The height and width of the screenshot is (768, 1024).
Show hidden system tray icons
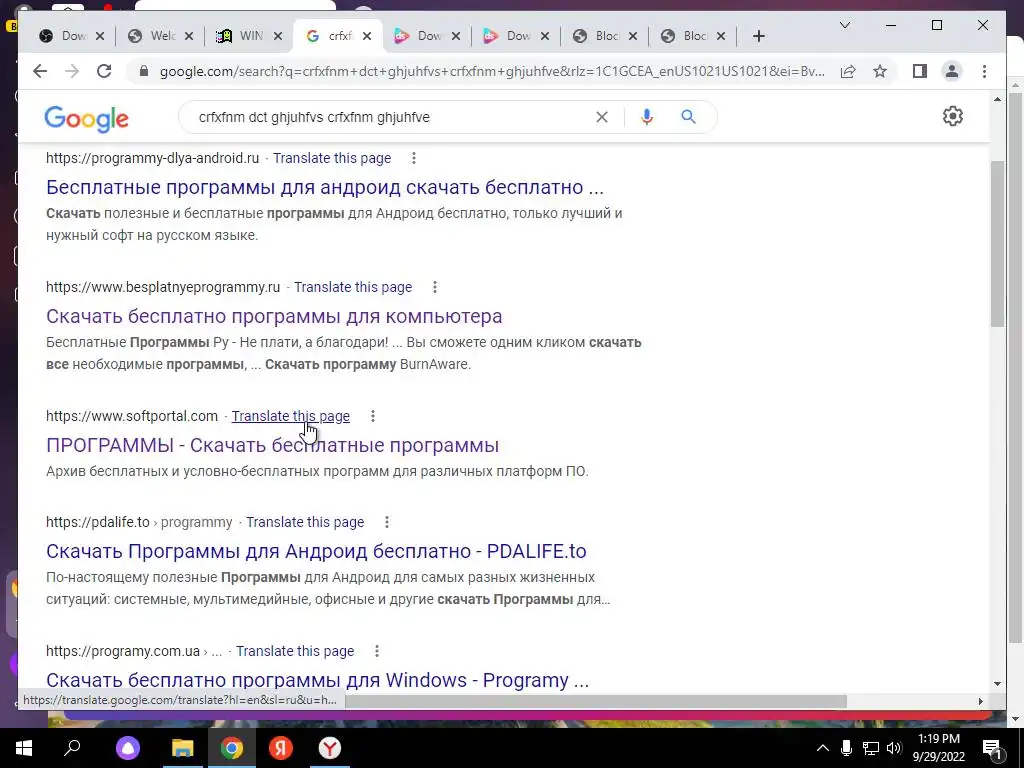point(823,748)
